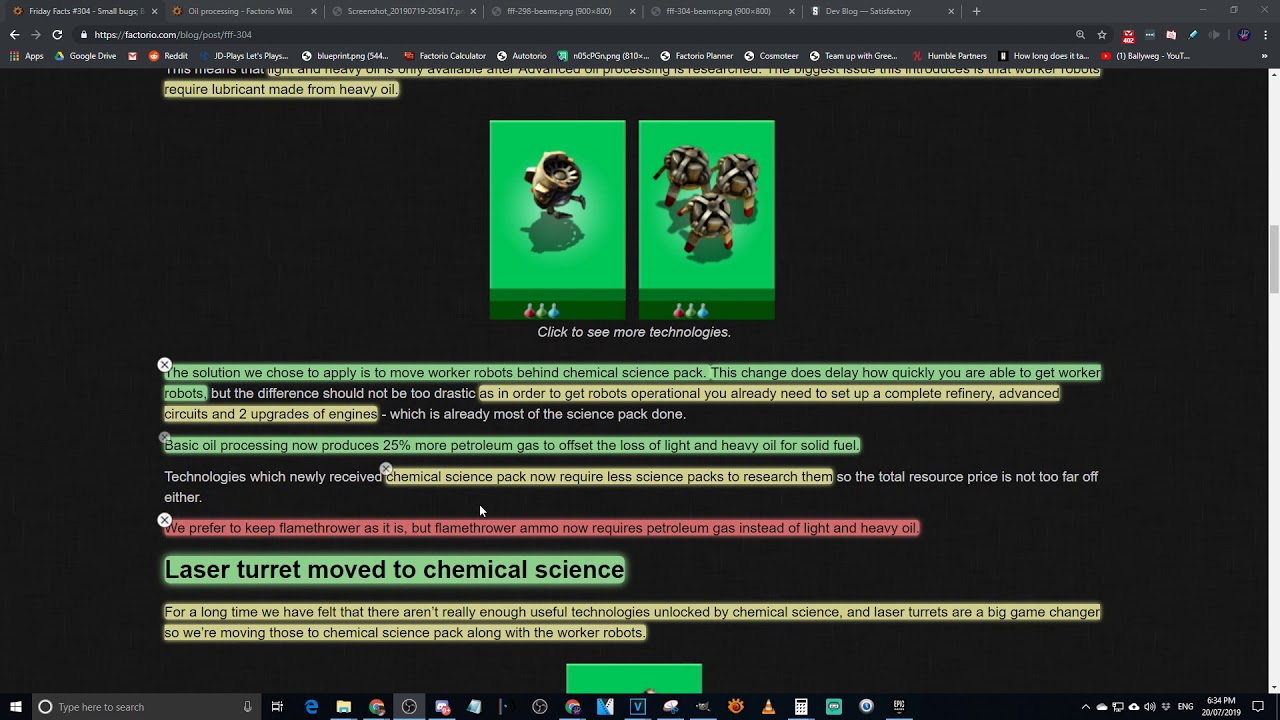Open the Reddit bookmark
1280x720 pixels.
169,56
